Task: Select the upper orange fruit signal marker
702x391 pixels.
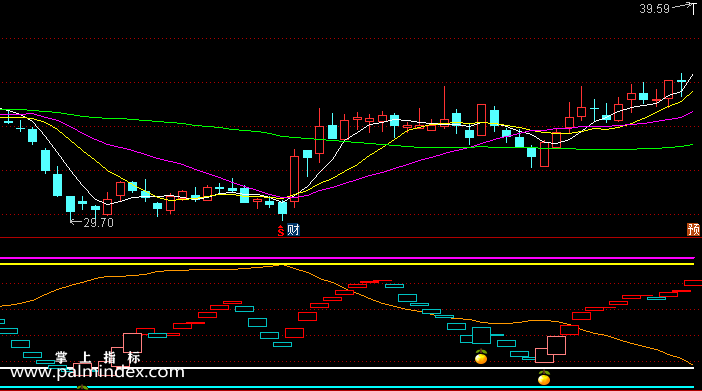Action: coord(481,357)
